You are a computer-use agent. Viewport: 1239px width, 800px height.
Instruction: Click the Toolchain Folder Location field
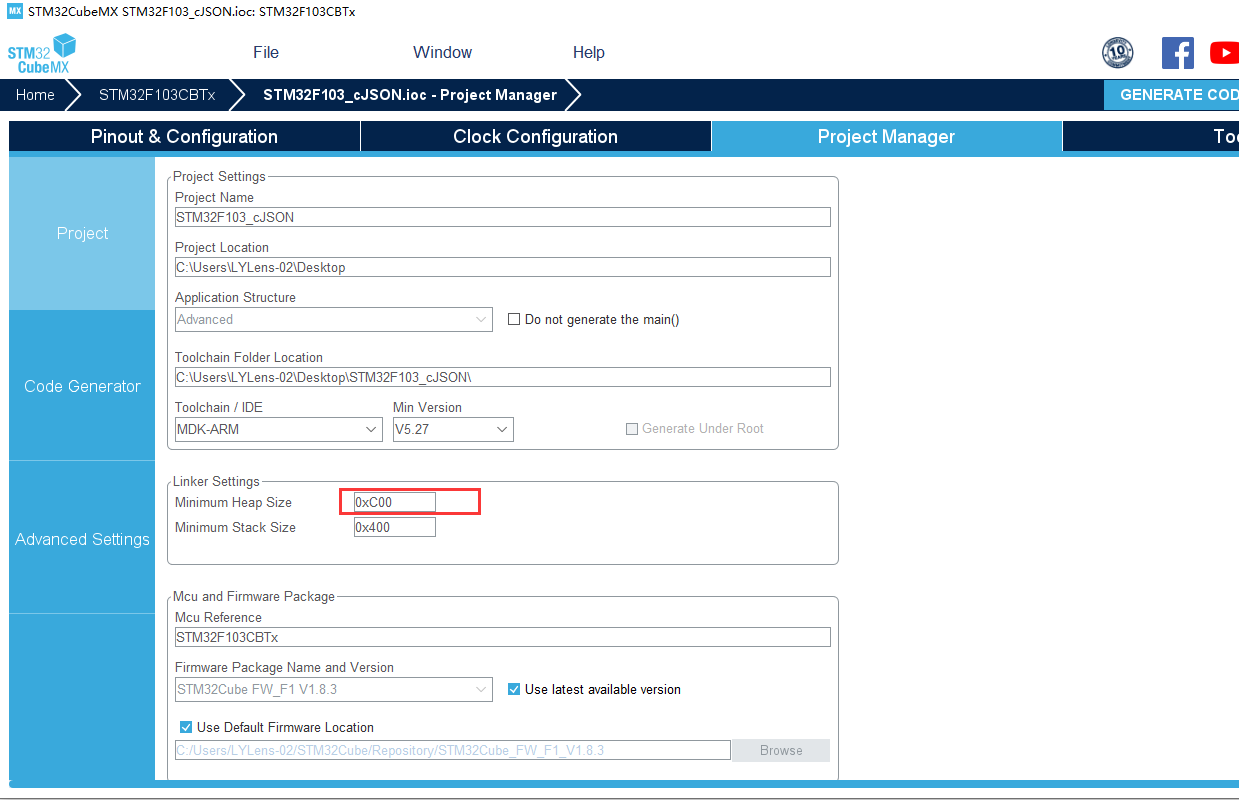(503, 377)
